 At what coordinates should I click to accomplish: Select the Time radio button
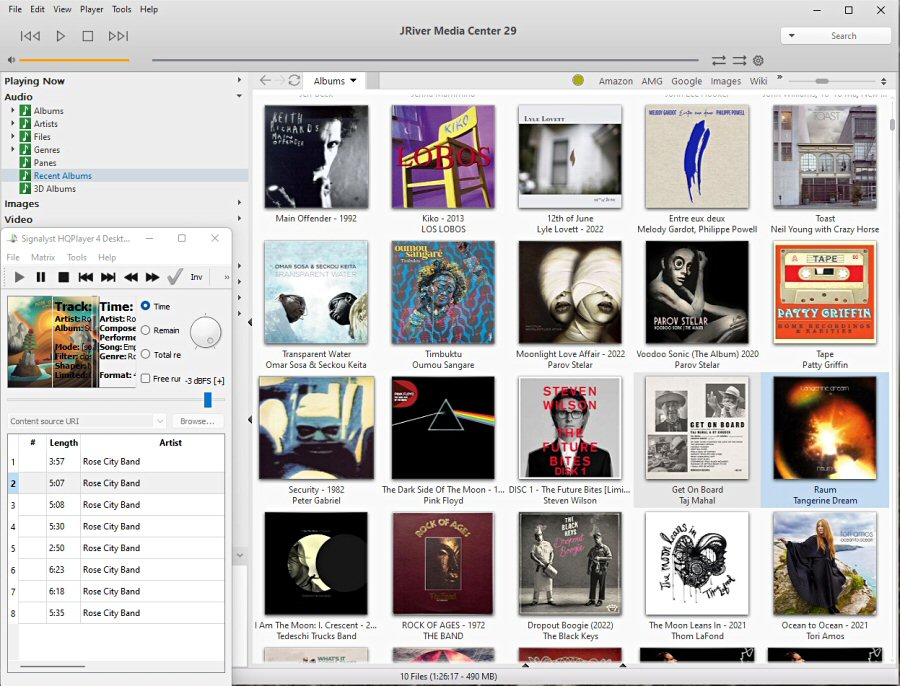pyautogui.click(x=145, y=306)
